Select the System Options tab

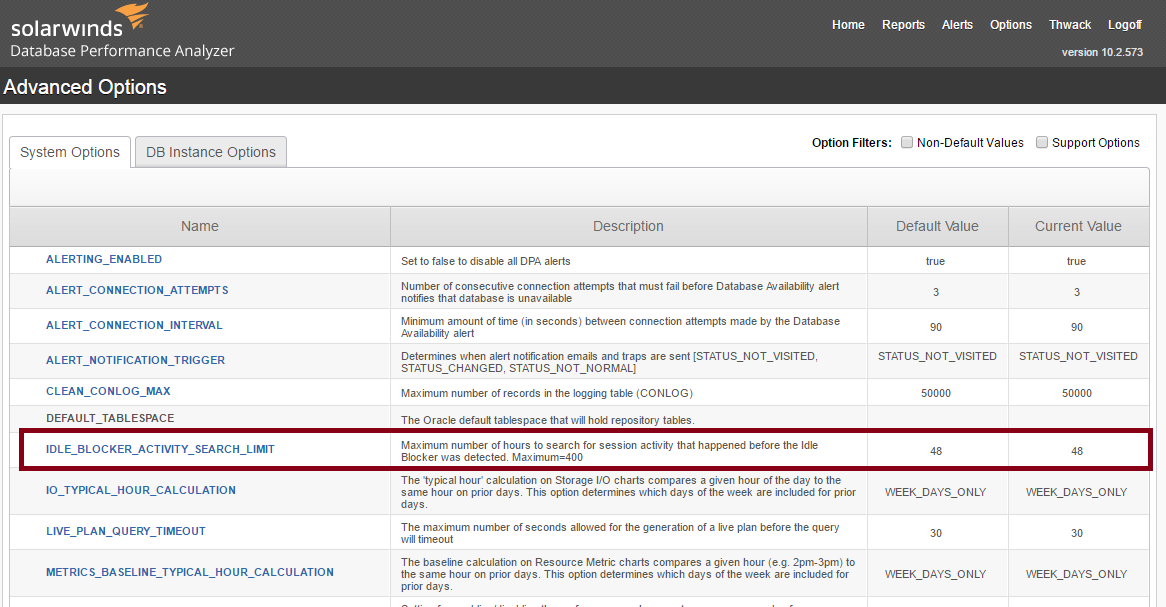click(x=69, y=152)
